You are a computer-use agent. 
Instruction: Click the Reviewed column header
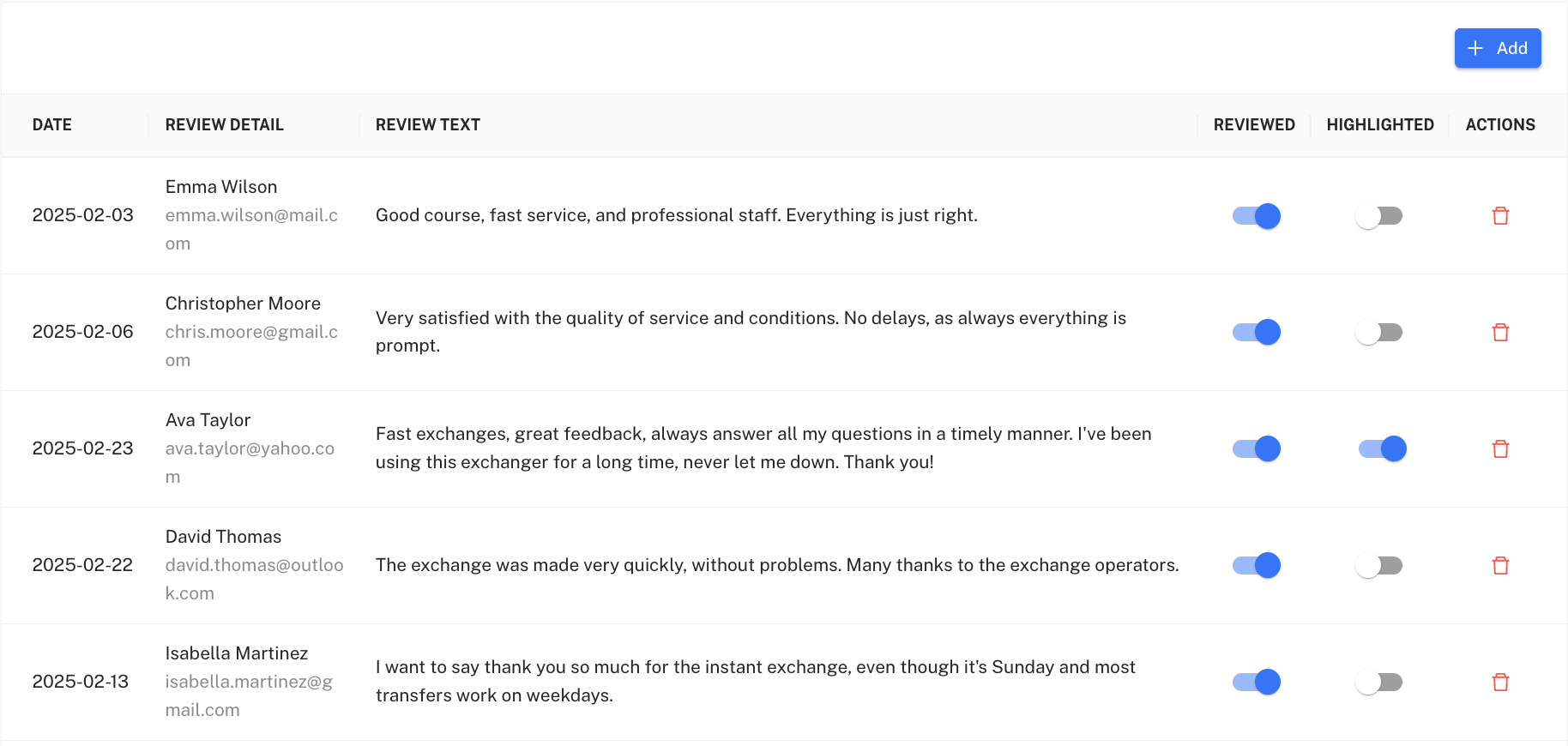click(1253, 124)
